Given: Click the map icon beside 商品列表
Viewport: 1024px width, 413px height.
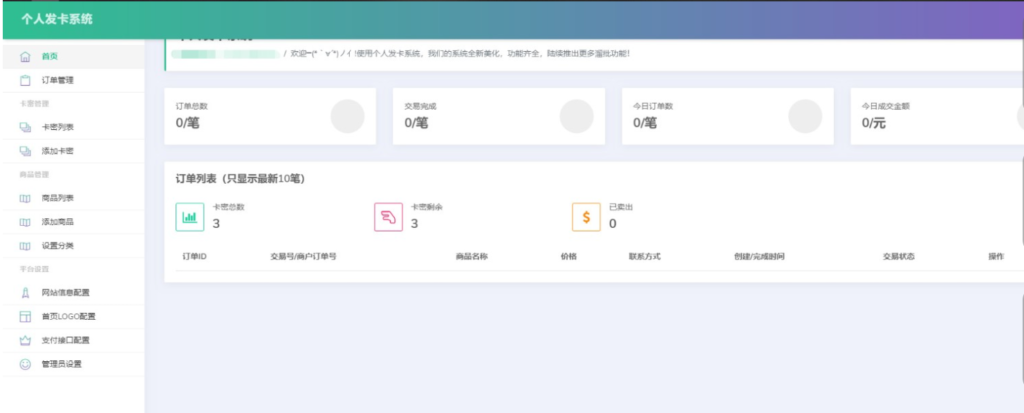Looking at the screenshot, I should coord(25,198).
